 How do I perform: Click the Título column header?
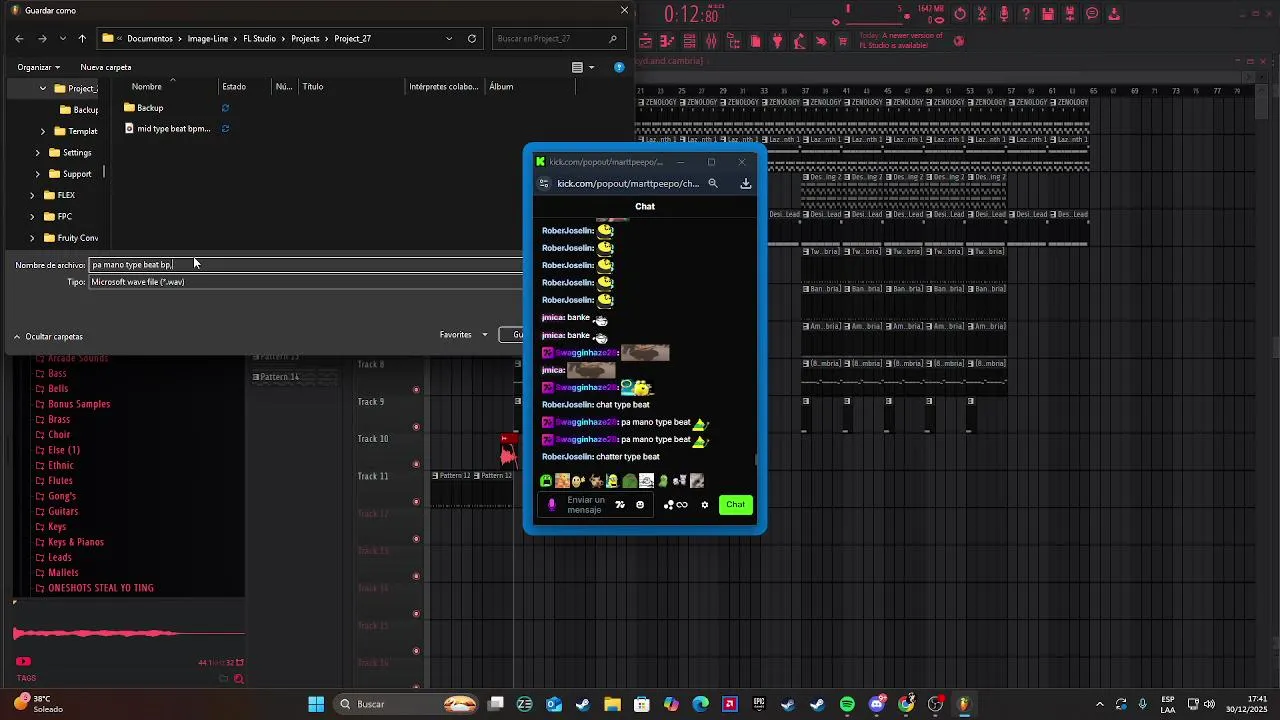313,86
